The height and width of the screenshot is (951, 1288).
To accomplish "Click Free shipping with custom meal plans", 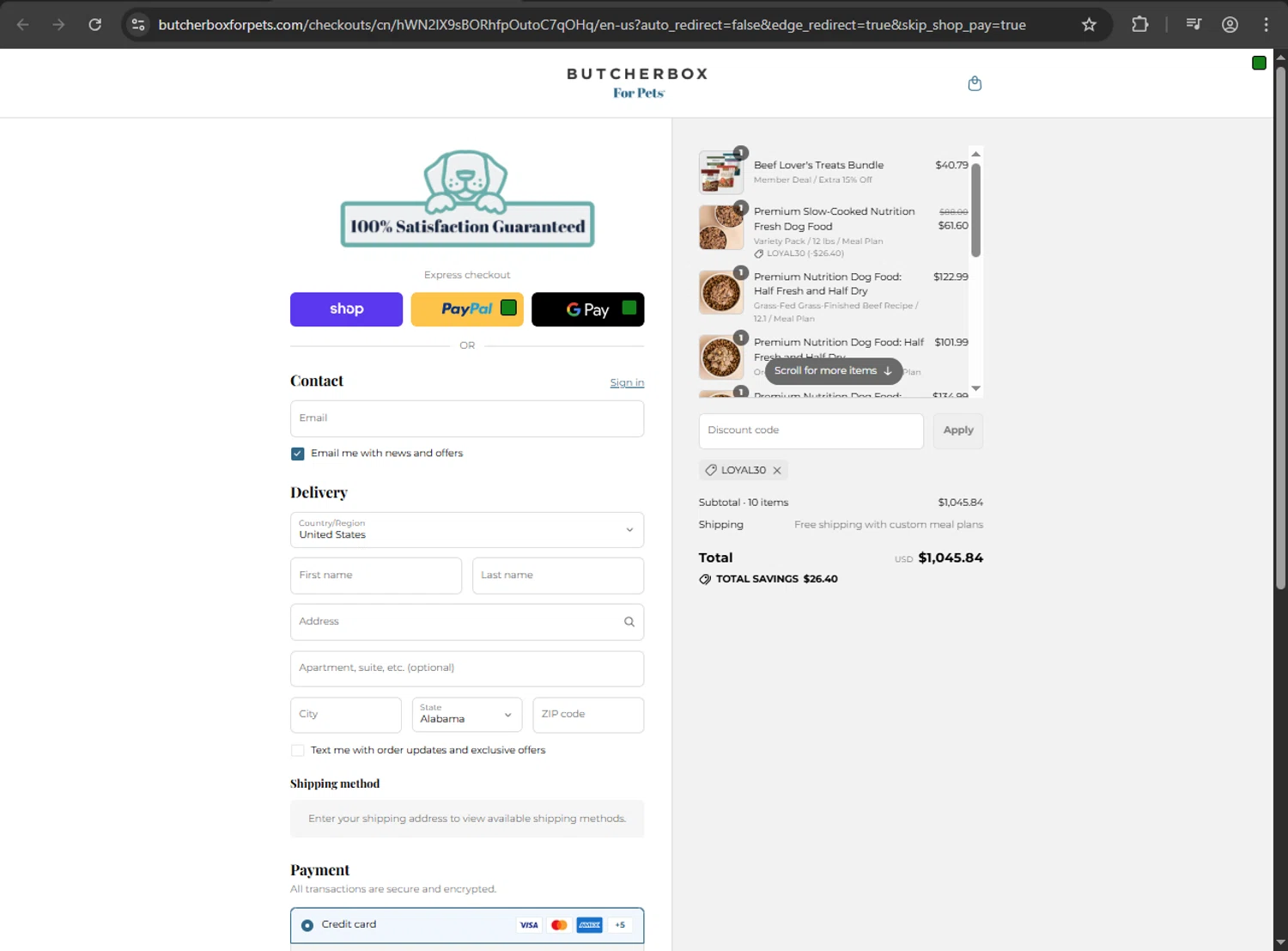I will pyautogui.click(x=889, y=525).
